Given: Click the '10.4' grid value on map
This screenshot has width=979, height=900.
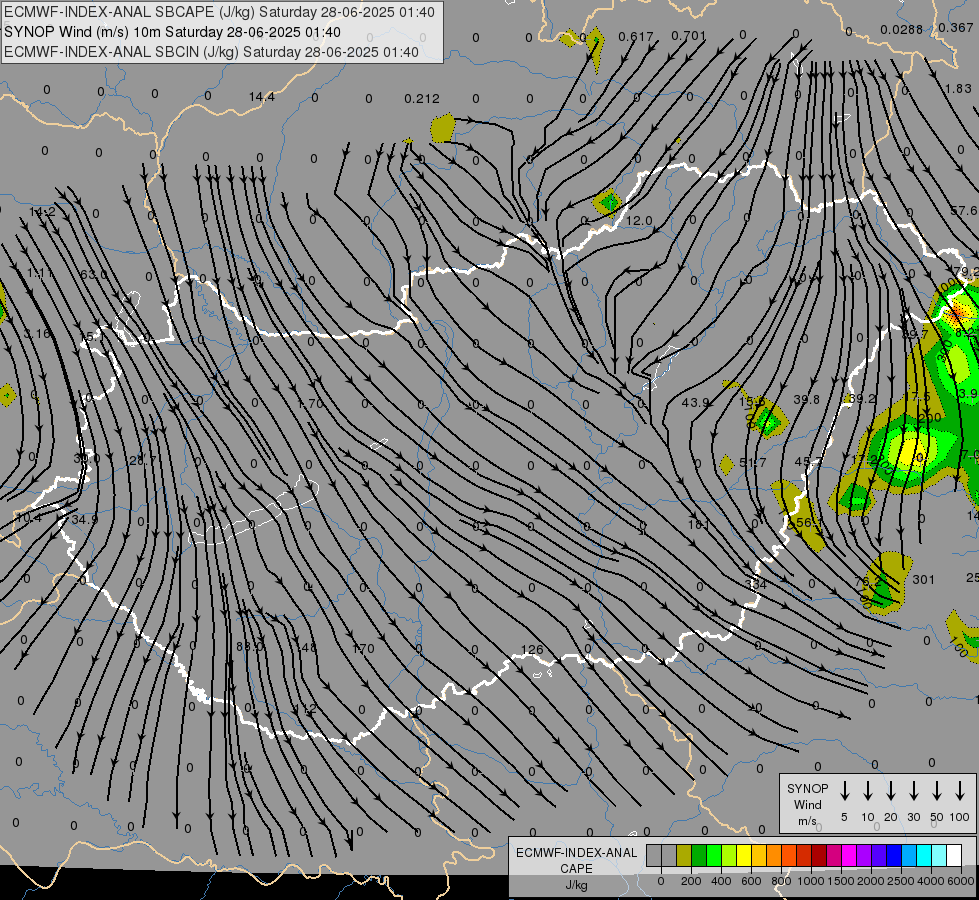Looking at the screenshot, I should 29,517.
